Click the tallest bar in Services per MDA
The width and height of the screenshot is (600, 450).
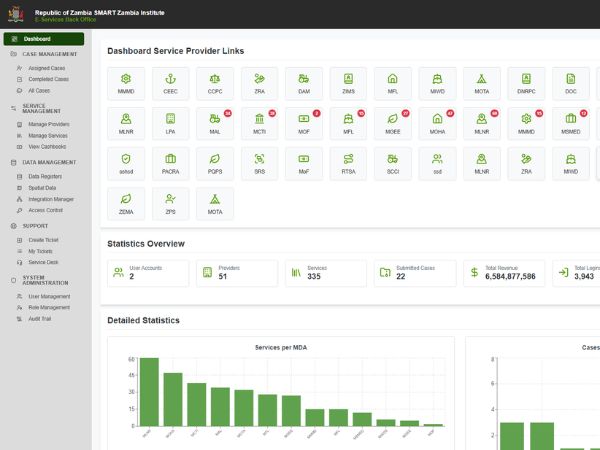pyautogui.click(x=149, y=392)
